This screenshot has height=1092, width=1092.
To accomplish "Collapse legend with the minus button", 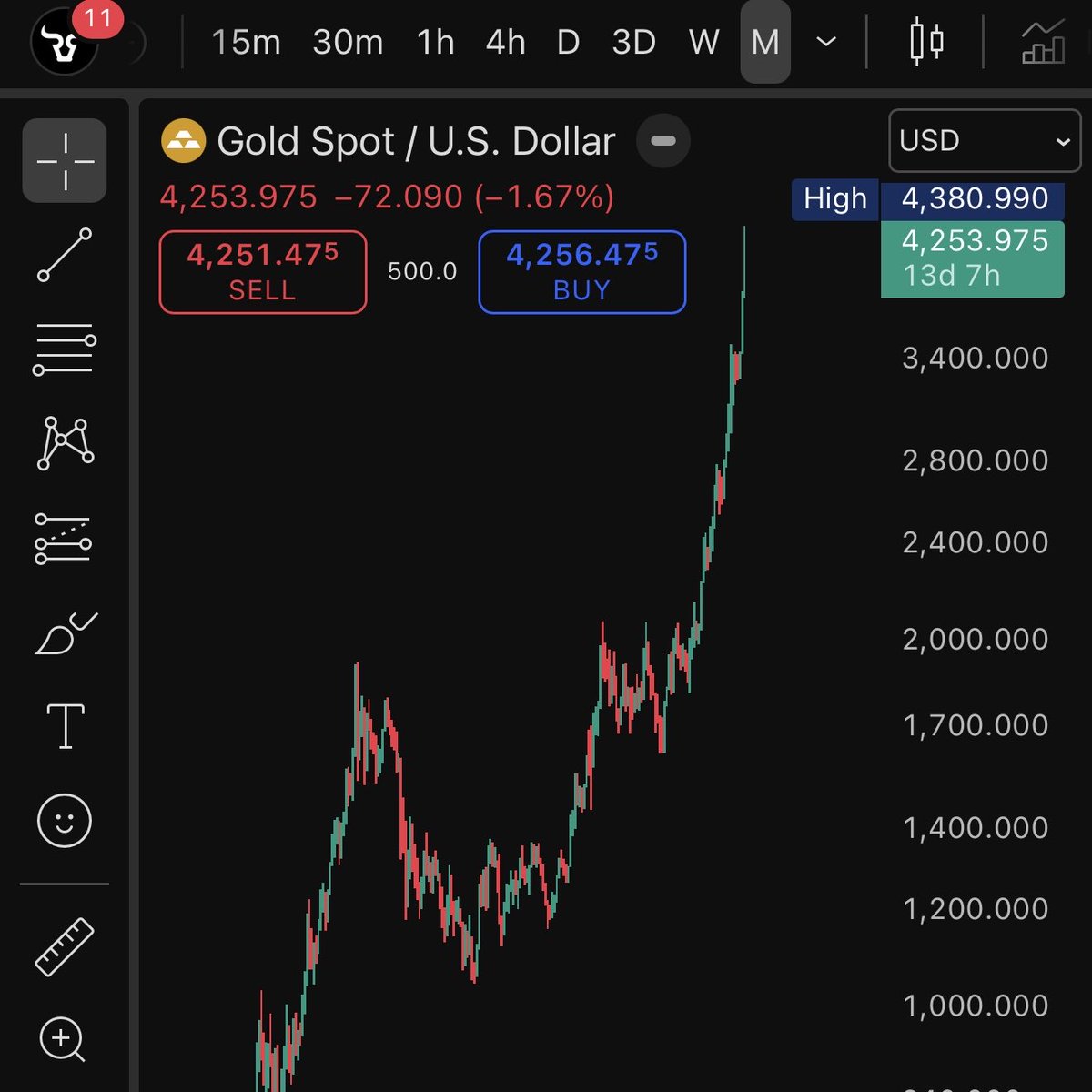I will pos(663,141).
